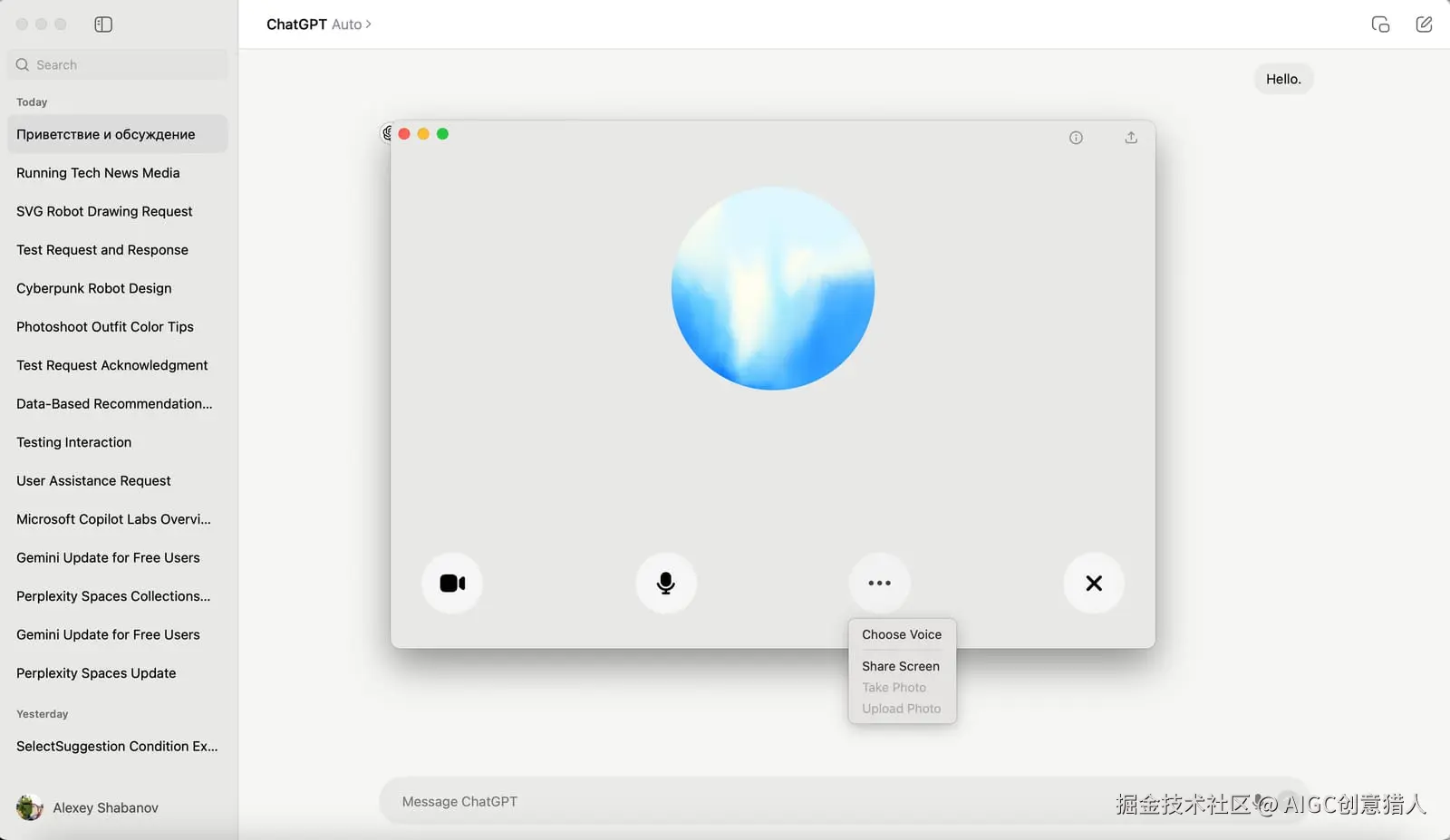1450x840 pixels.
Task: Expand the ChatGPT Auto model selector
Action: (x=319, y=24)
